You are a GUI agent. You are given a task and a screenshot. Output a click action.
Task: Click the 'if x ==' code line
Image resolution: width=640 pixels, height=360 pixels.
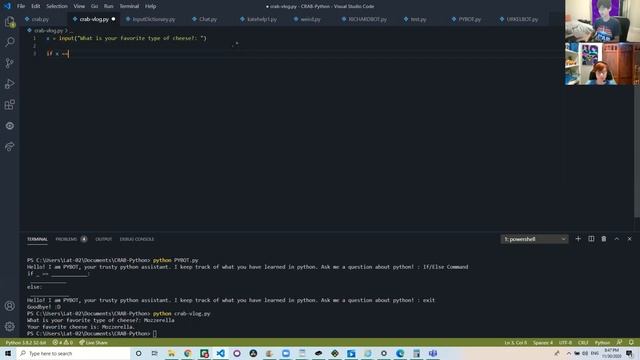pos(57,53)
